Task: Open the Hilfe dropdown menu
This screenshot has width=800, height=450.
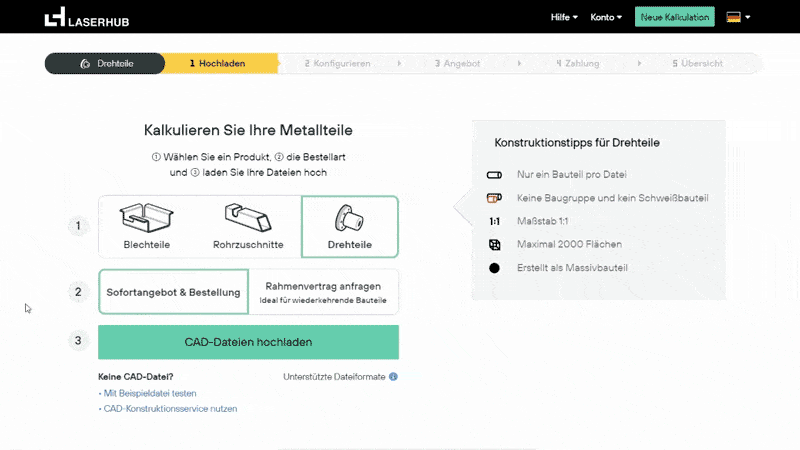Action: [564, 17]
